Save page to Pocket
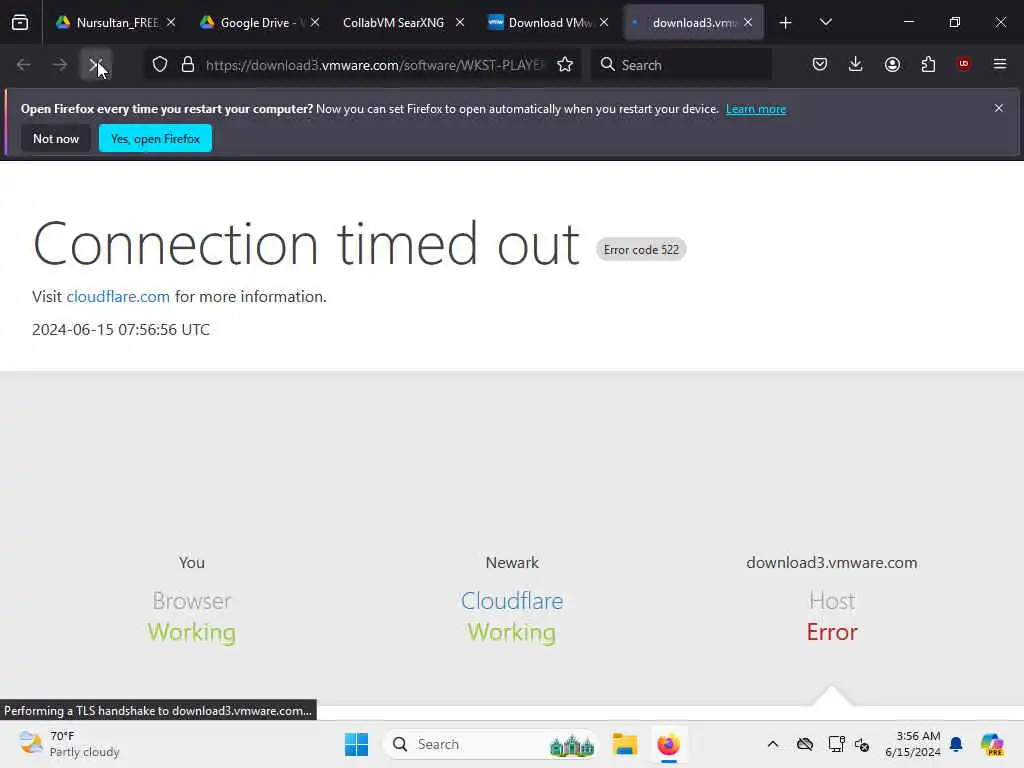 click(820, 64)
